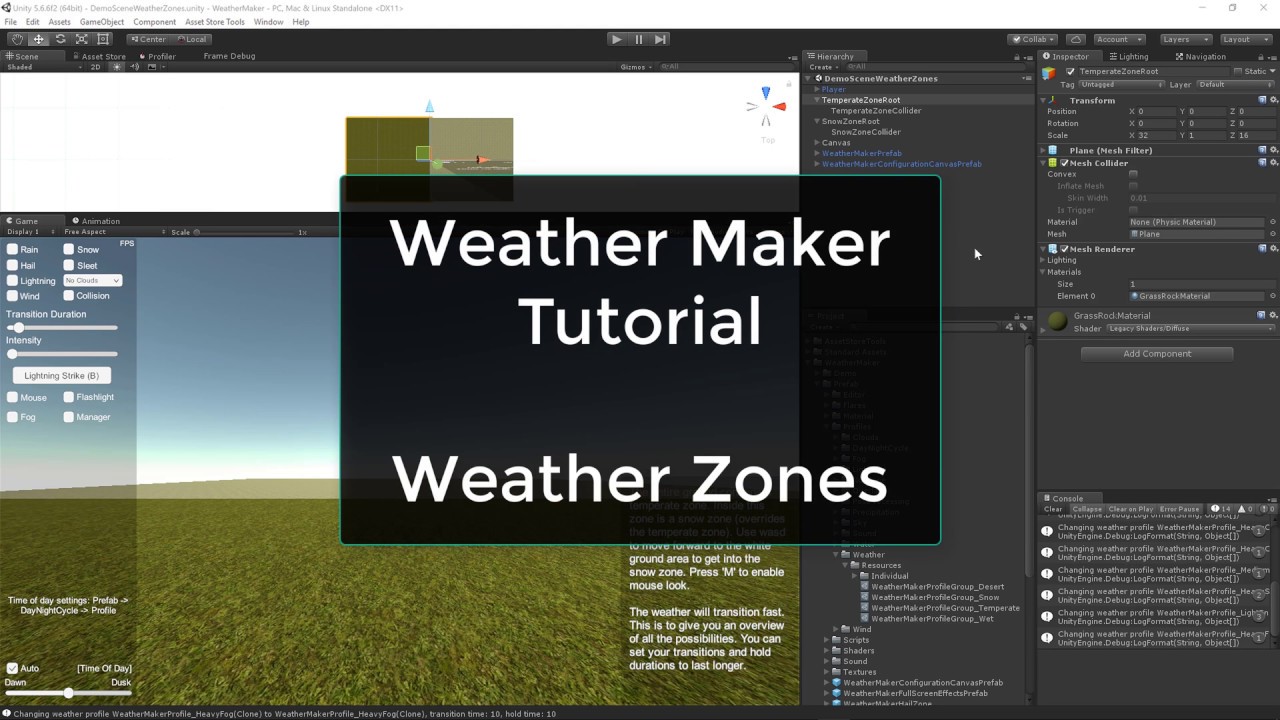Screen dimensions: 1280x720
Task: Click the GameObject cube icon in Inspector
Action: coord(1049,72)
